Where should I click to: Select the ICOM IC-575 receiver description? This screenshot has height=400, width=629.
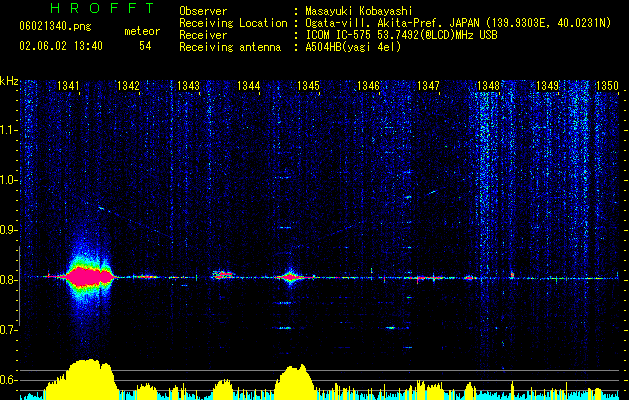pyautogui.click(x=401, y=35)
